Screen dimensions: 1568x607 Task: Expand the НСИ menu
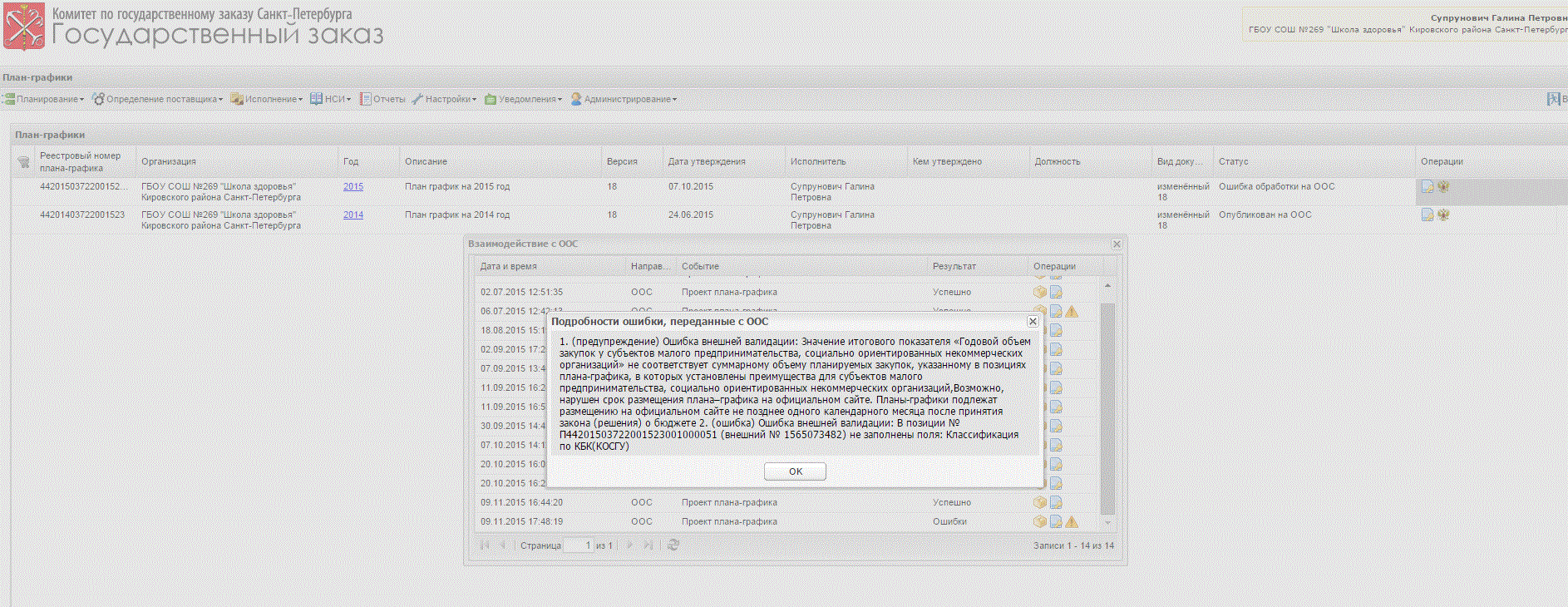click(331, 99)
